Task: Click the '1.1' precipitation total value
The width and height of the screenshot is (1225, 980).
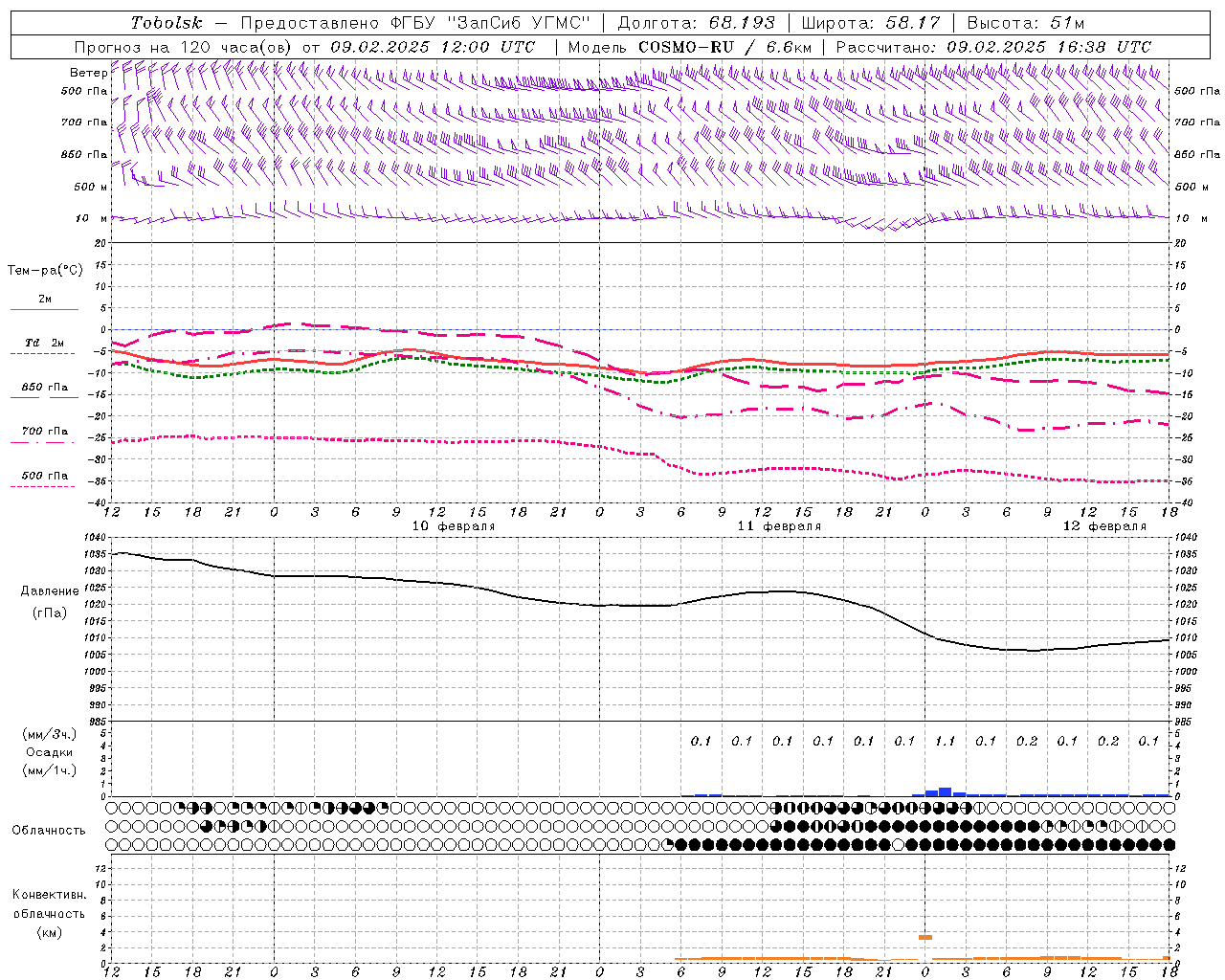Action: (x=945, y=742)
